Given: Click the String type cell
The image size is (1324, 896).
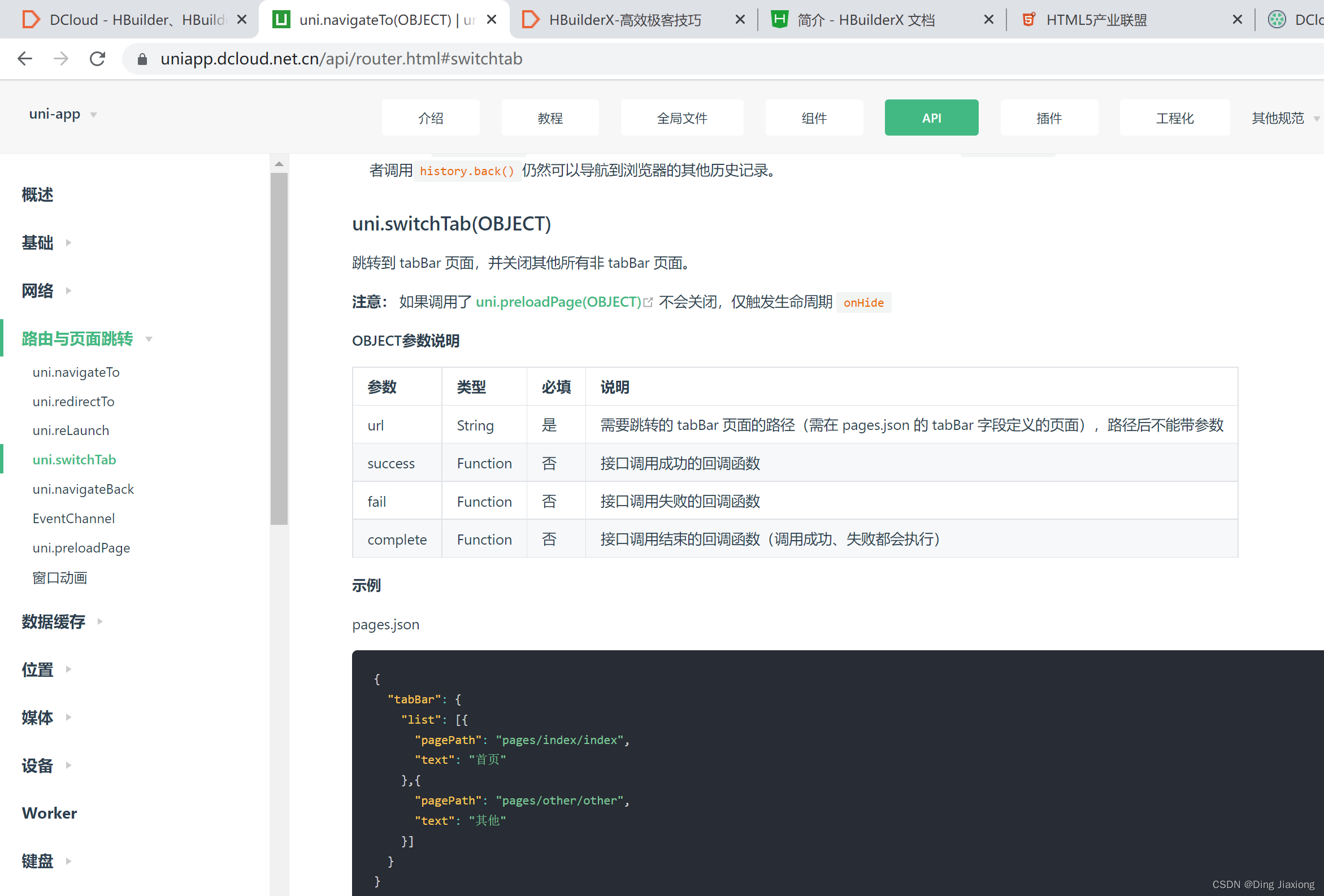Looking at the screenshot, I should (x=484, y=425).
